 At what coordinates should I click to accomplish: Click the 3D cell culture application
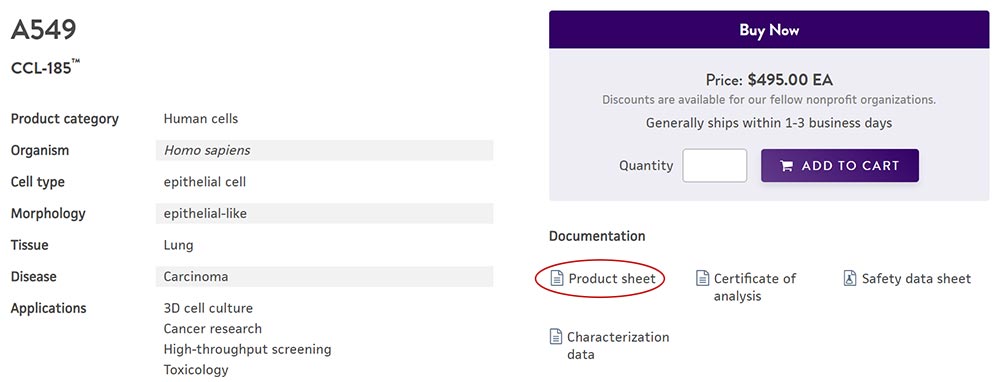208,309
